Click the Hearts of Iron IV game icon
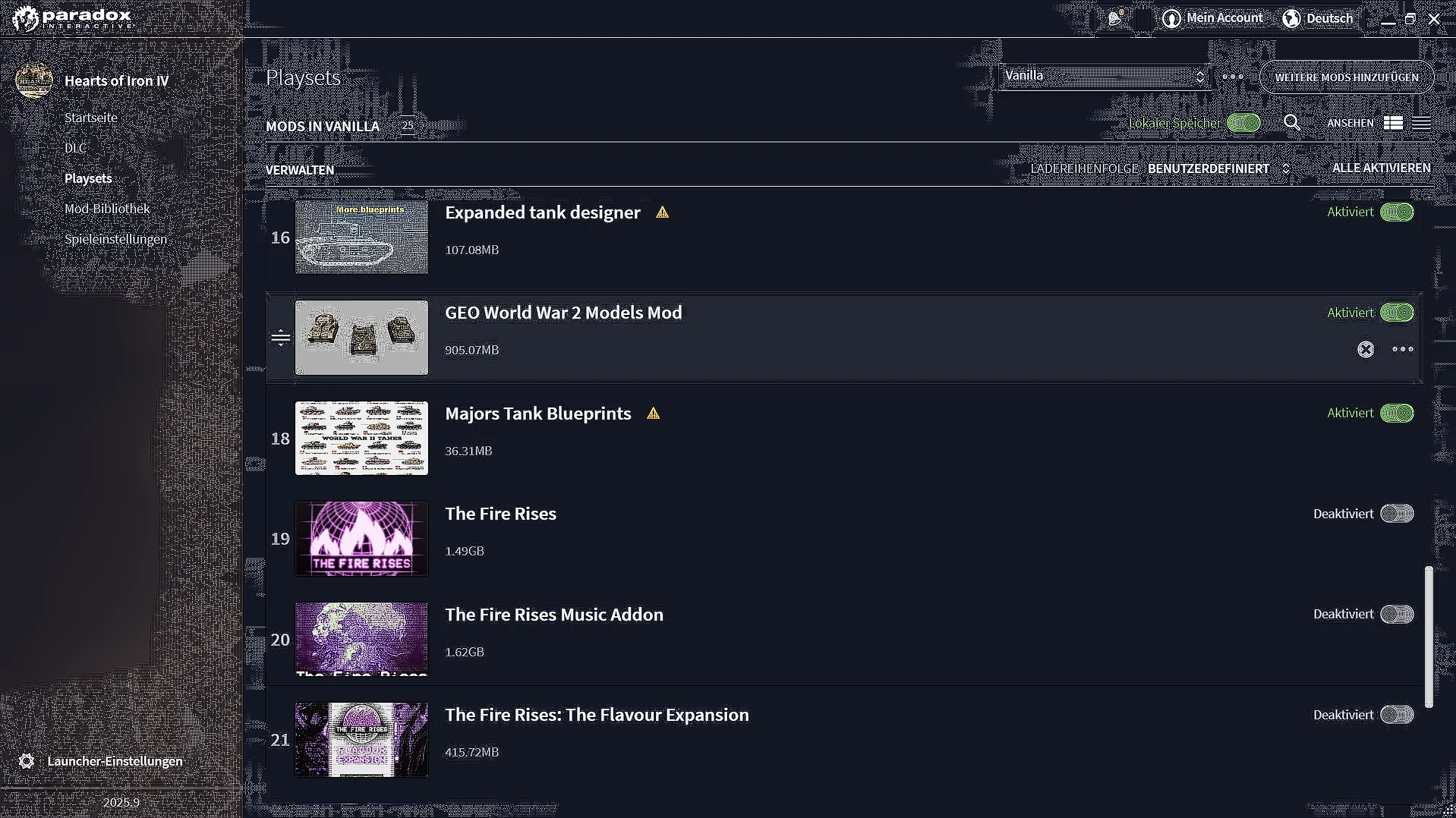This screenshot has width=1456, height=818. (34, 81)
